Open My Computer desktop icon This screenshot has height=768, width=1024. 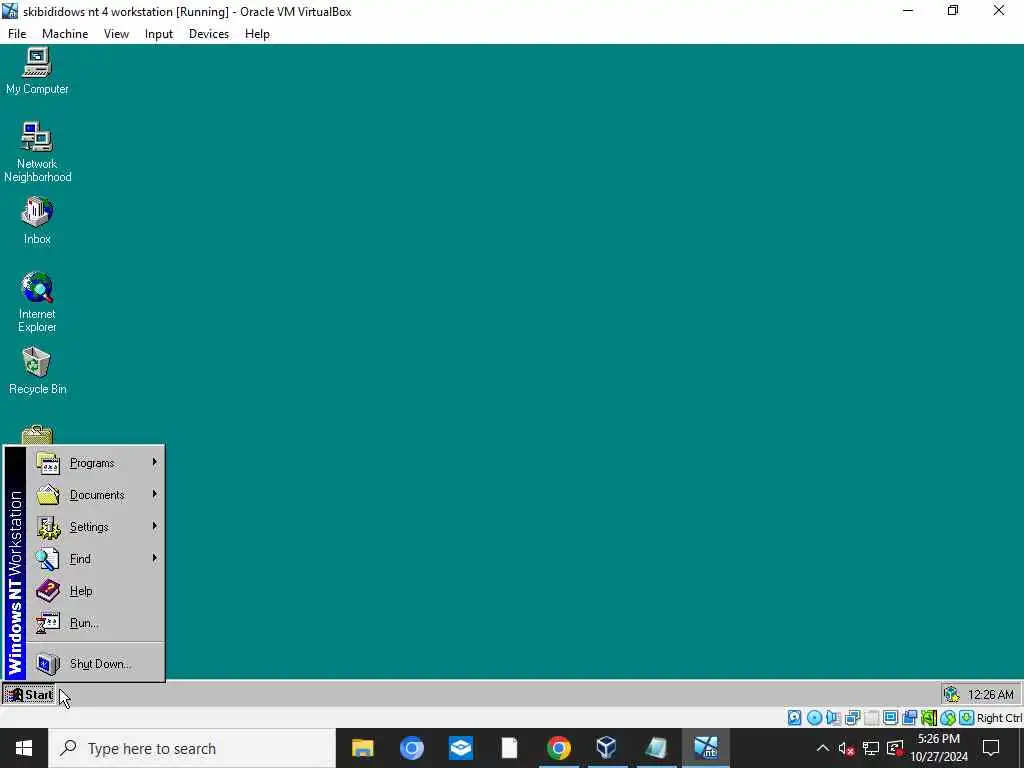(37, 71)
